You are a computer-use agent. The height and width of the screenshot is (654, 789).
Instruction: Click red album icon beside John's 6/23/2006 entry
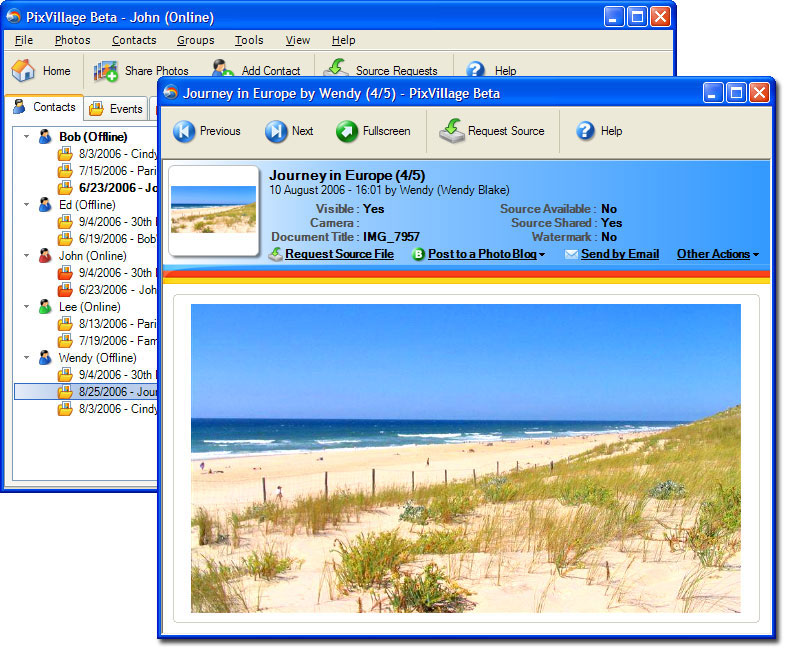[65, 290]
